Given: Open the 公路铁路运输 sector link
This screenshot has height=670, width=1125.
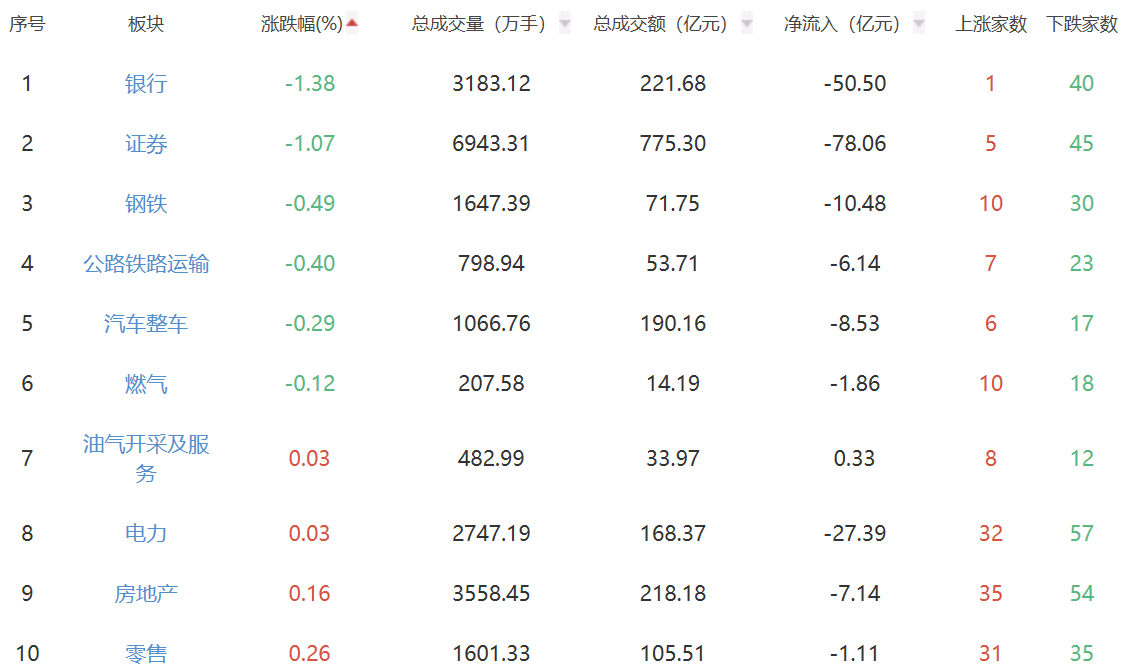Looking at the screenshot, I should pos(146,264).
